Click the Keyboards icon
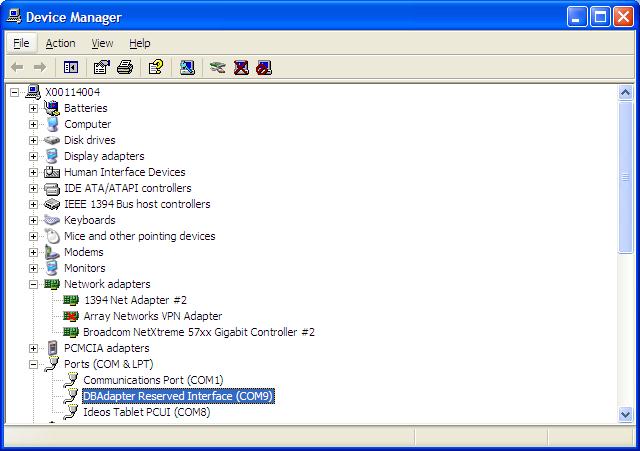Viewport: 640px width, 451px height. click(x=52, y=220)
